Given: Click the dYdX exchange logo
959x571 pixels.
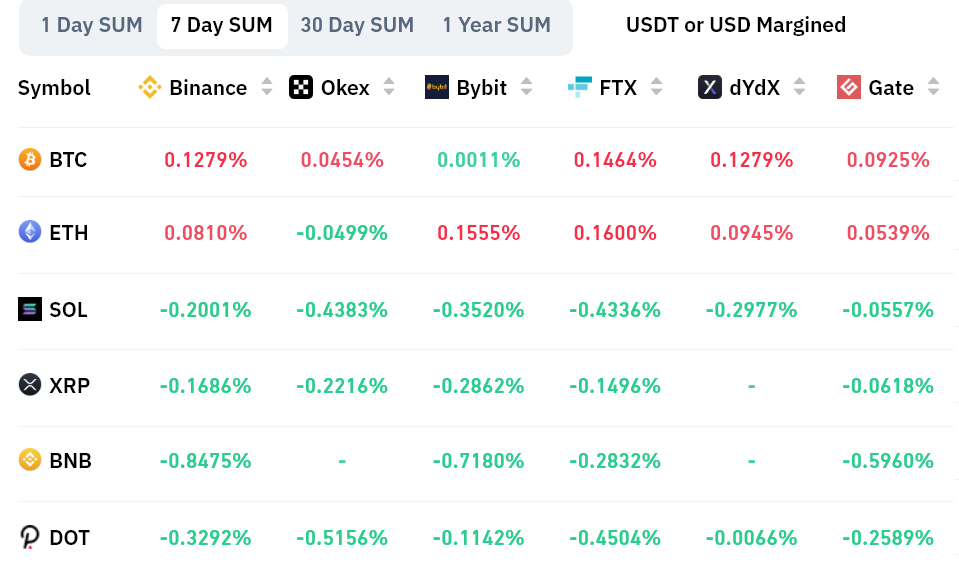Looking at the screenshot, I should point(710,88).
